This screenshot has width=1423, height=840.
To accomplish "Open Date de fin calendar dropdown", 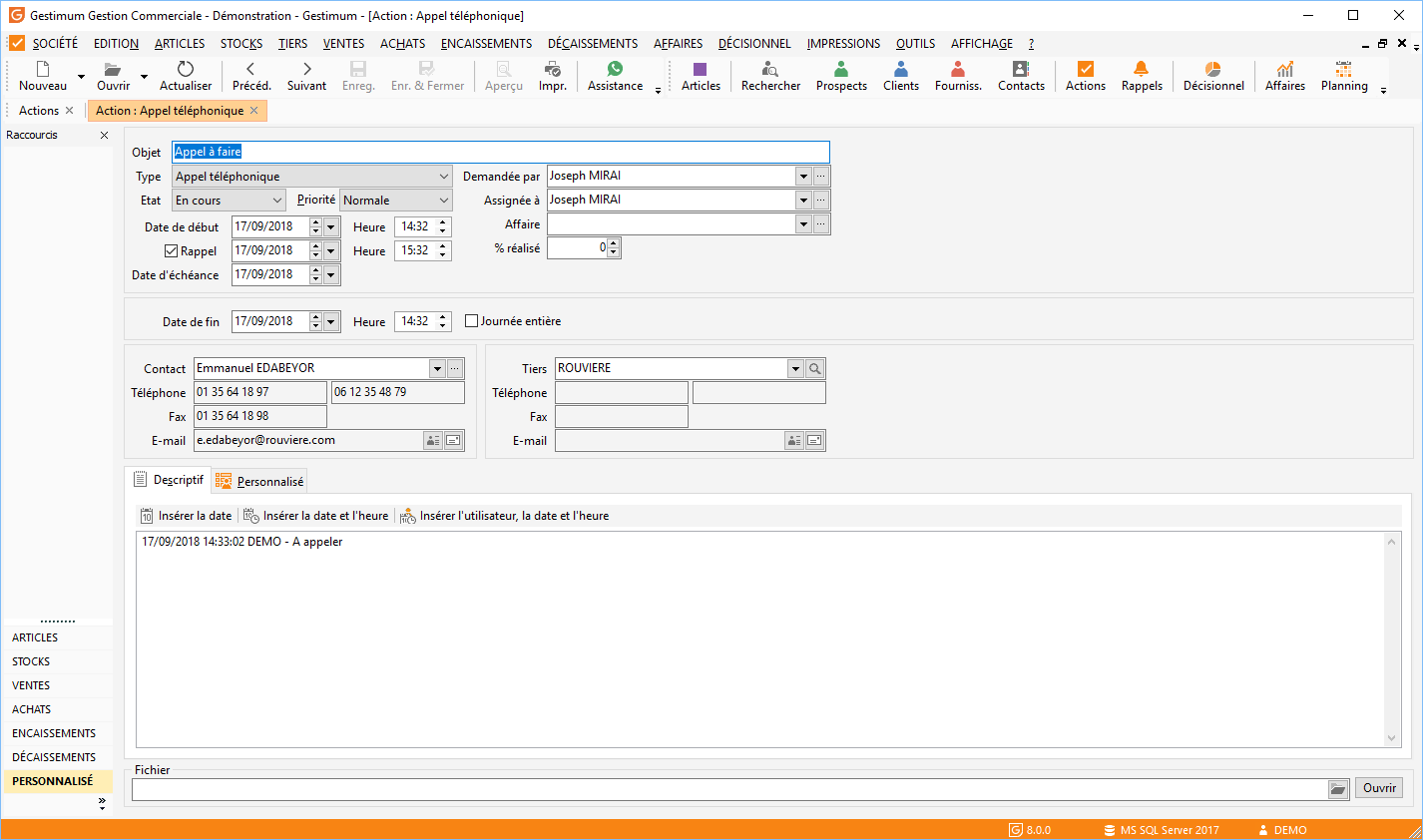I will pyautogui.click(x=331, y=321).
